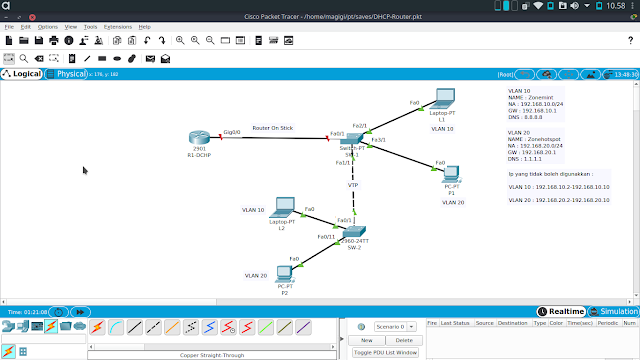Screen dimensions: 640x360
Task: Switch to the Physical workspace tab
Action: click(67, 74)
